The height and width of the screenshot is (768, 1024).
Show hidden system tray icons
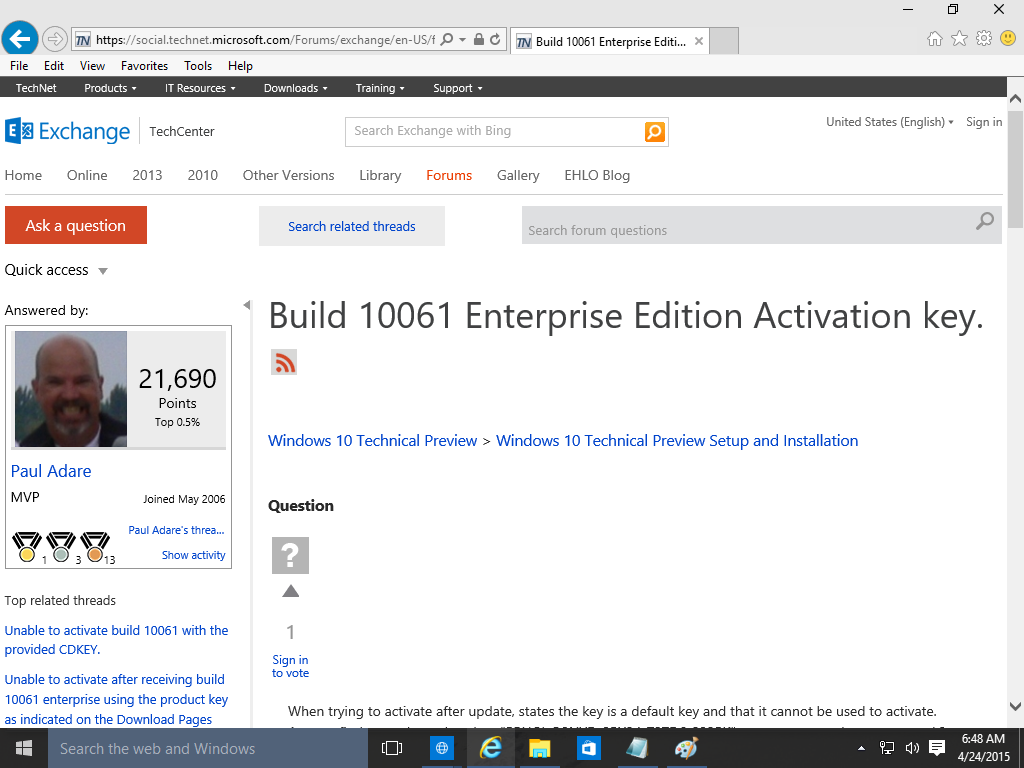(x=861, y=748)
